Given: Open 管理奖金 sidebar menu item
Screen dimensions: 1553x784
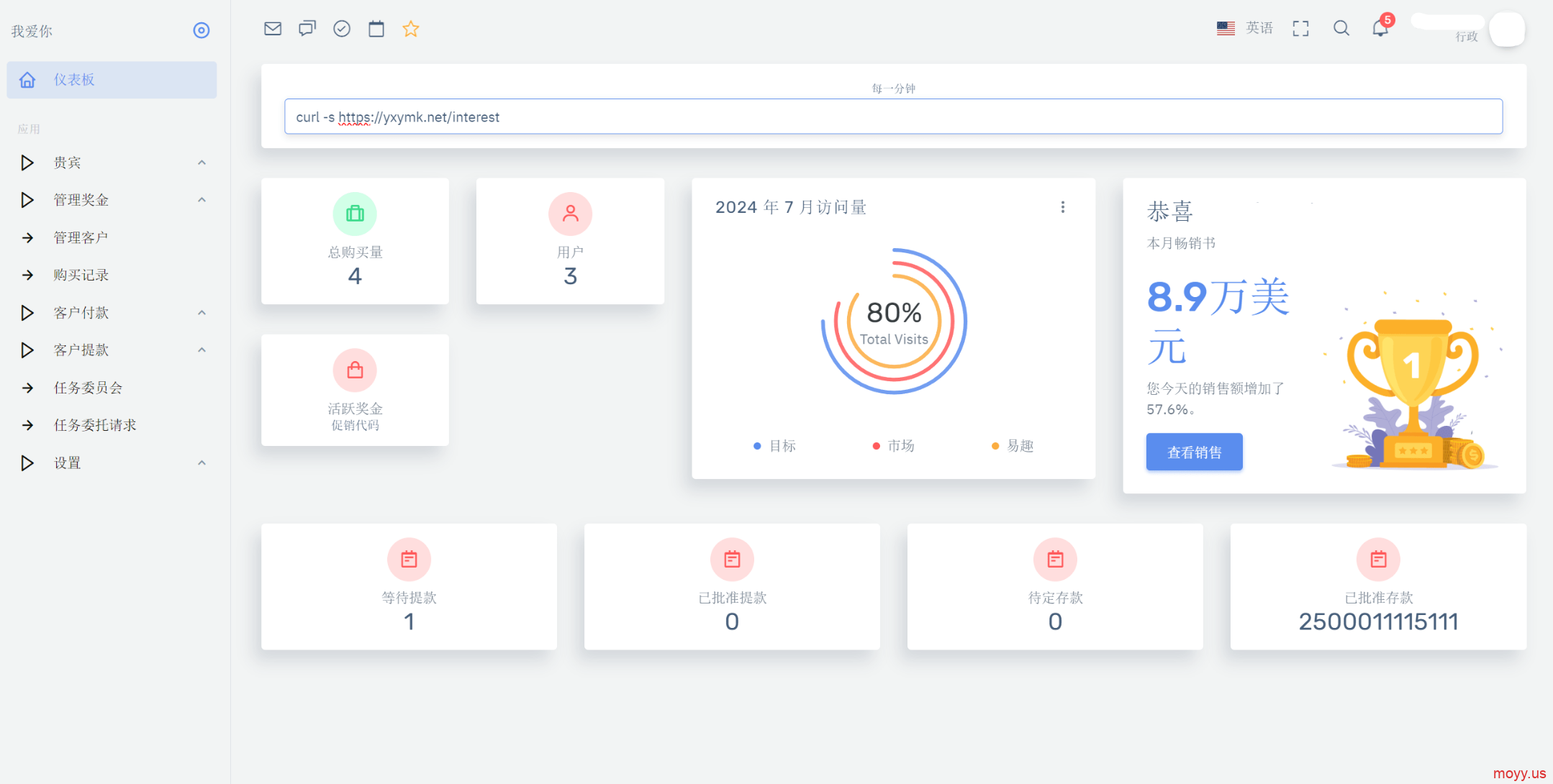Looking at the screenshot, I should (x=112, y=200).
